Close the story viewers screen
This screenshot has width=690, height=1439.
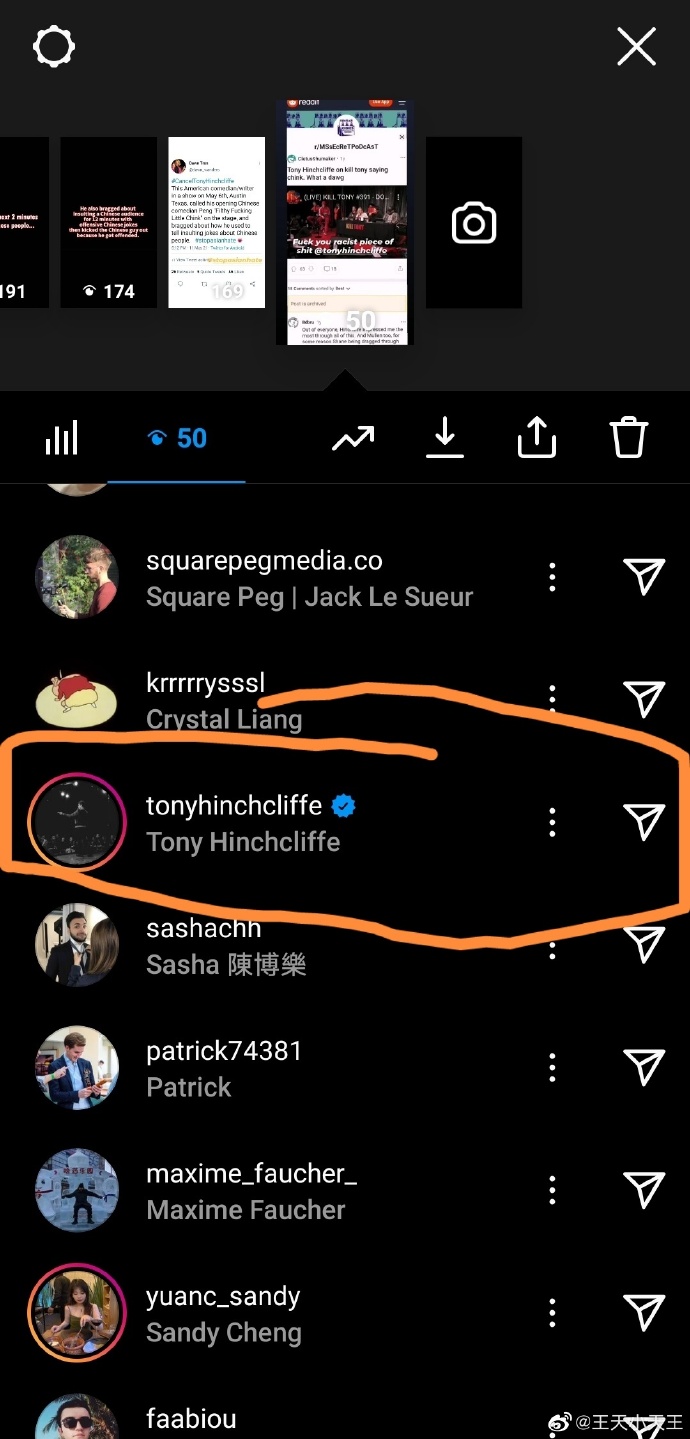(636, 47)
